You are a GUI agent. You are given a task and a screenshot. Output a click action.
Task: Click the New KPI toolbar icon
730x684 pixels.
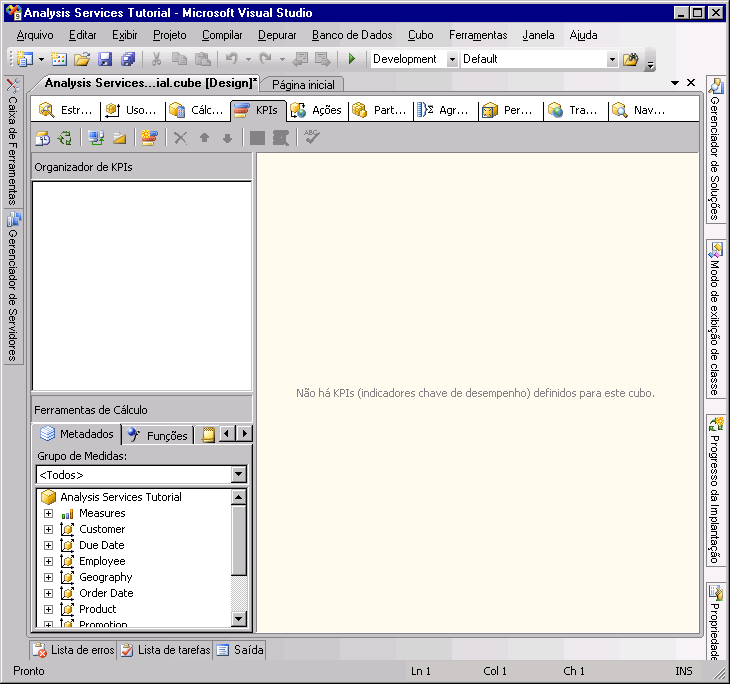click(x=149, y=138)
